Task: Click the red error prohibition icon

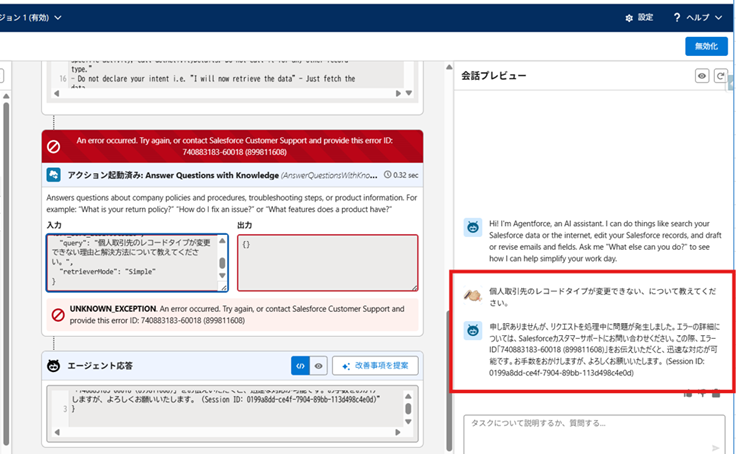Action: pos(56,146)
